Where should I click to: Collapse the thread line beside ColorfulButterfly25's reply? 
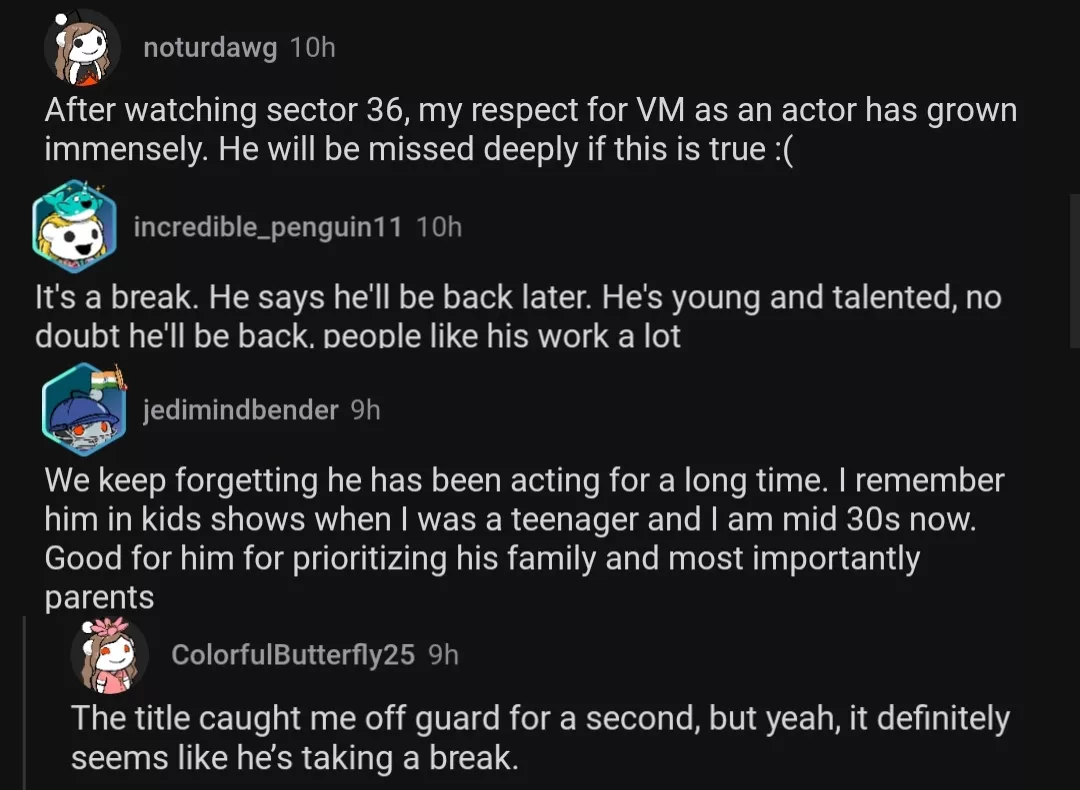24,702
